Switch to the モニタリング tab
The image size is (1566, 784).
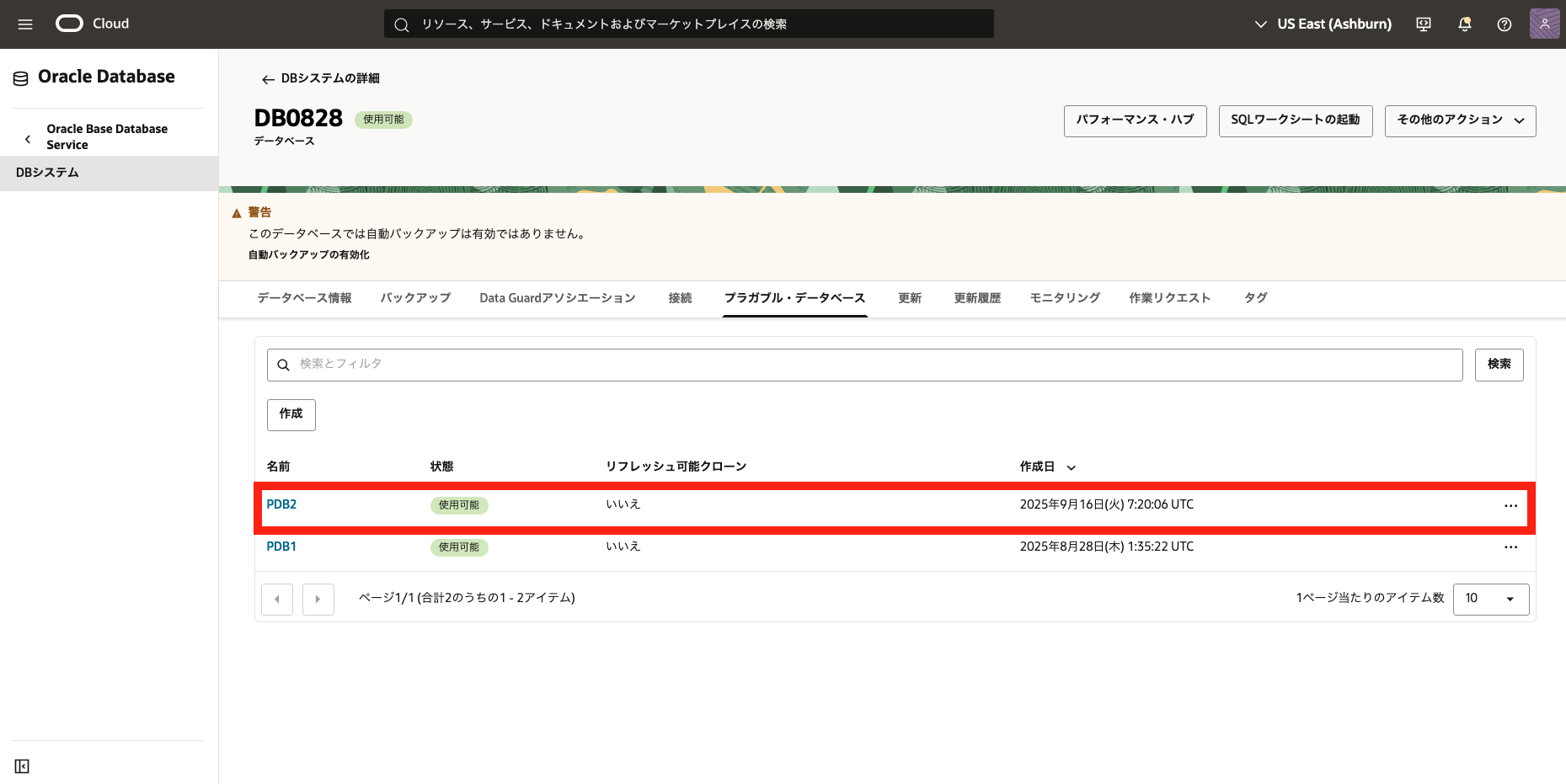(x=1065, y=298)
